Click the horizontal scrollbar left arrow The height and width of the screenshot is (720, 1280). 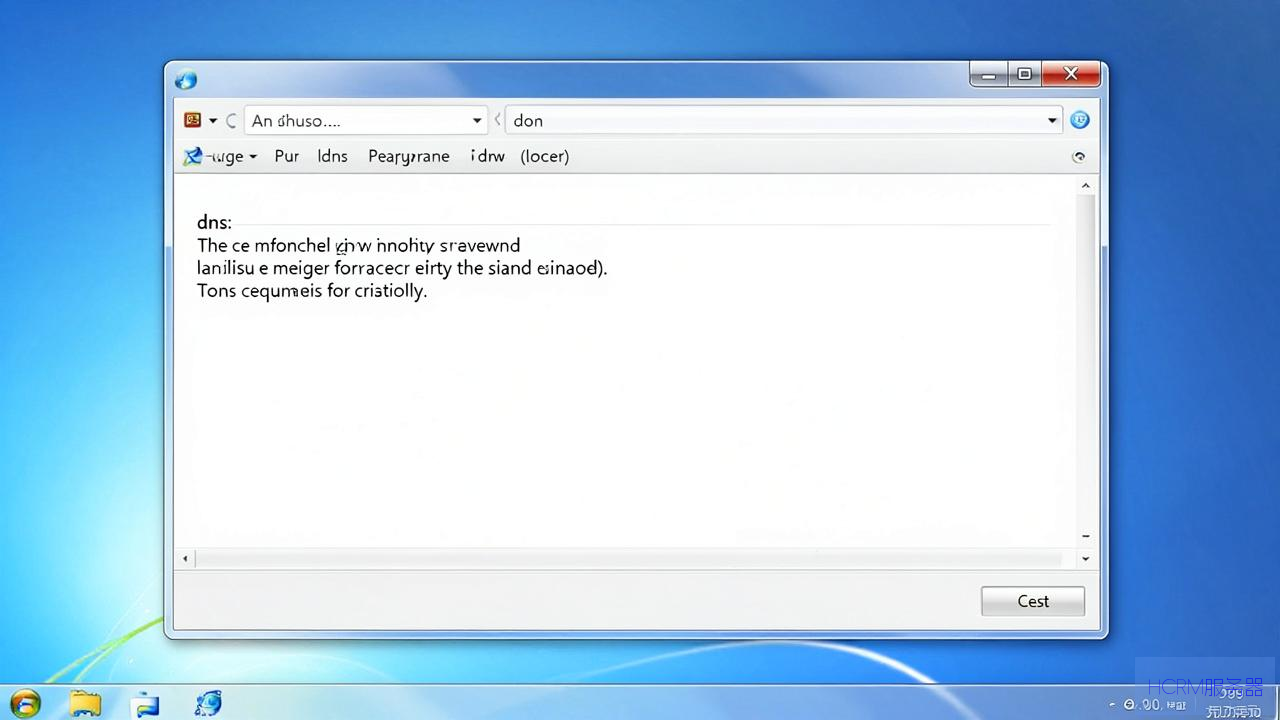(x=185, y=559)
